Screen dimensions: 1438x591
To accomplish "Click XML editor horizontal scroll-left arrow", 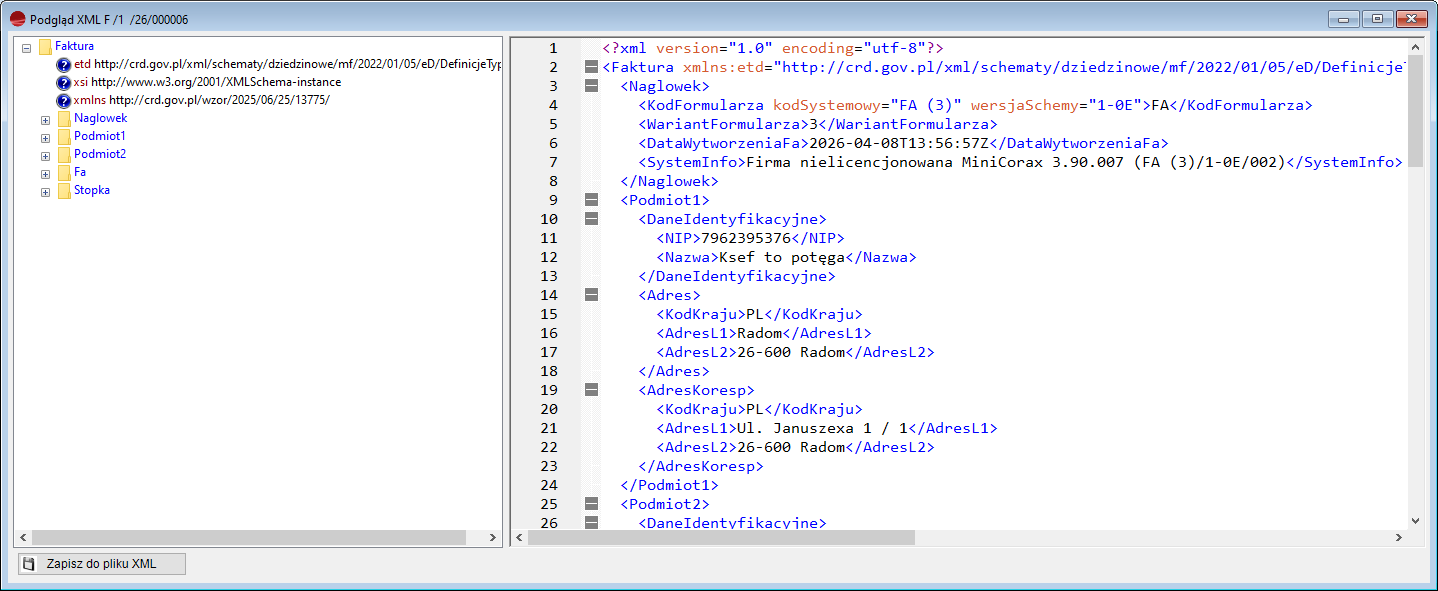I will pyautogui.click(x=519, y=538).
